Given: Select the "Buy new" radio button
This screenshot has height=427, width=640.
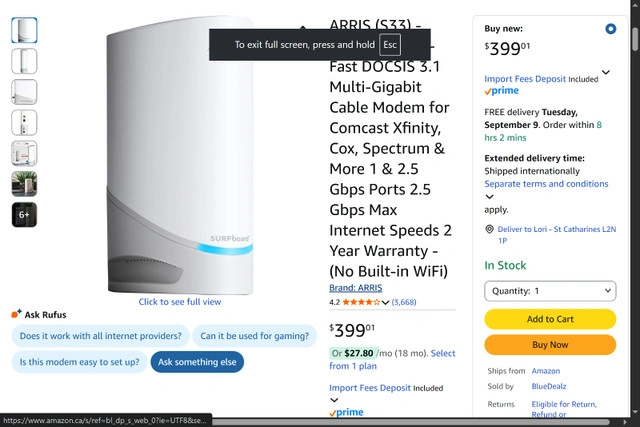Looking at the screenshot, I should click(611, 30).
